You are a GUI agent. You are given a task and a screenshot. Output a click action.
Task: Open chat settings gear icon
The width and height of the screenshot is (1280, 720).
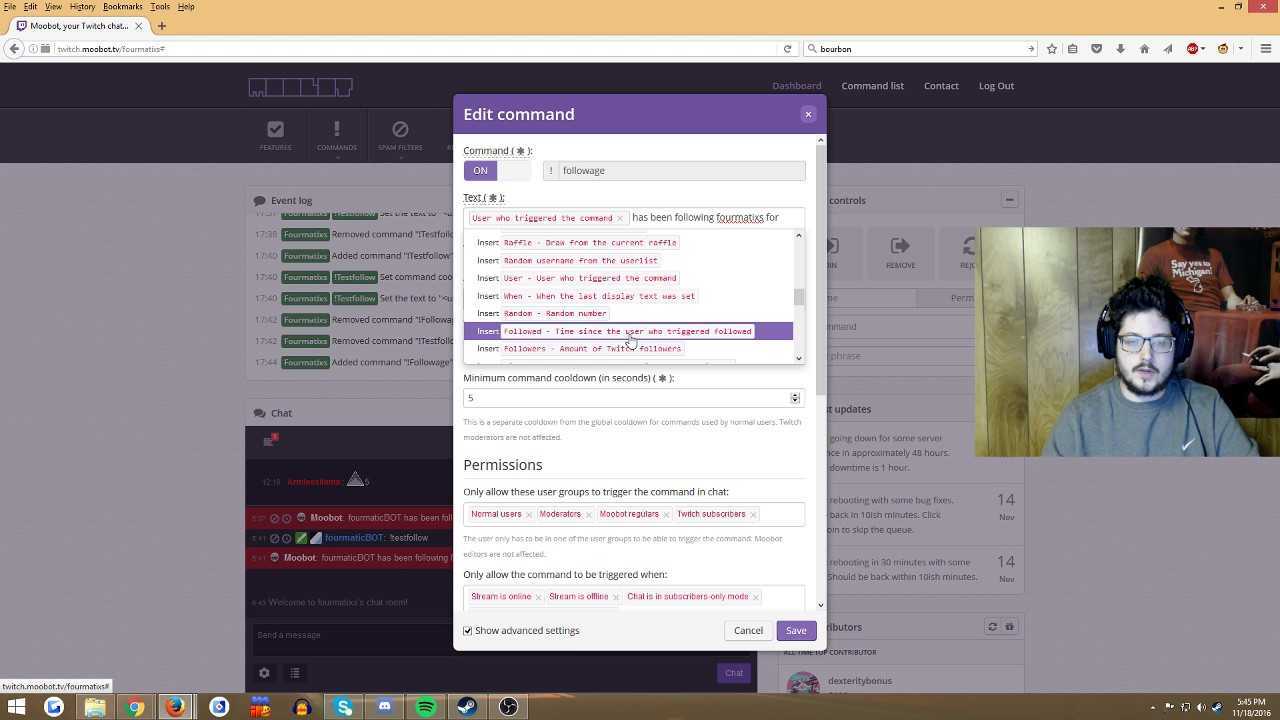pyautogui.click(x=264, y=673)
